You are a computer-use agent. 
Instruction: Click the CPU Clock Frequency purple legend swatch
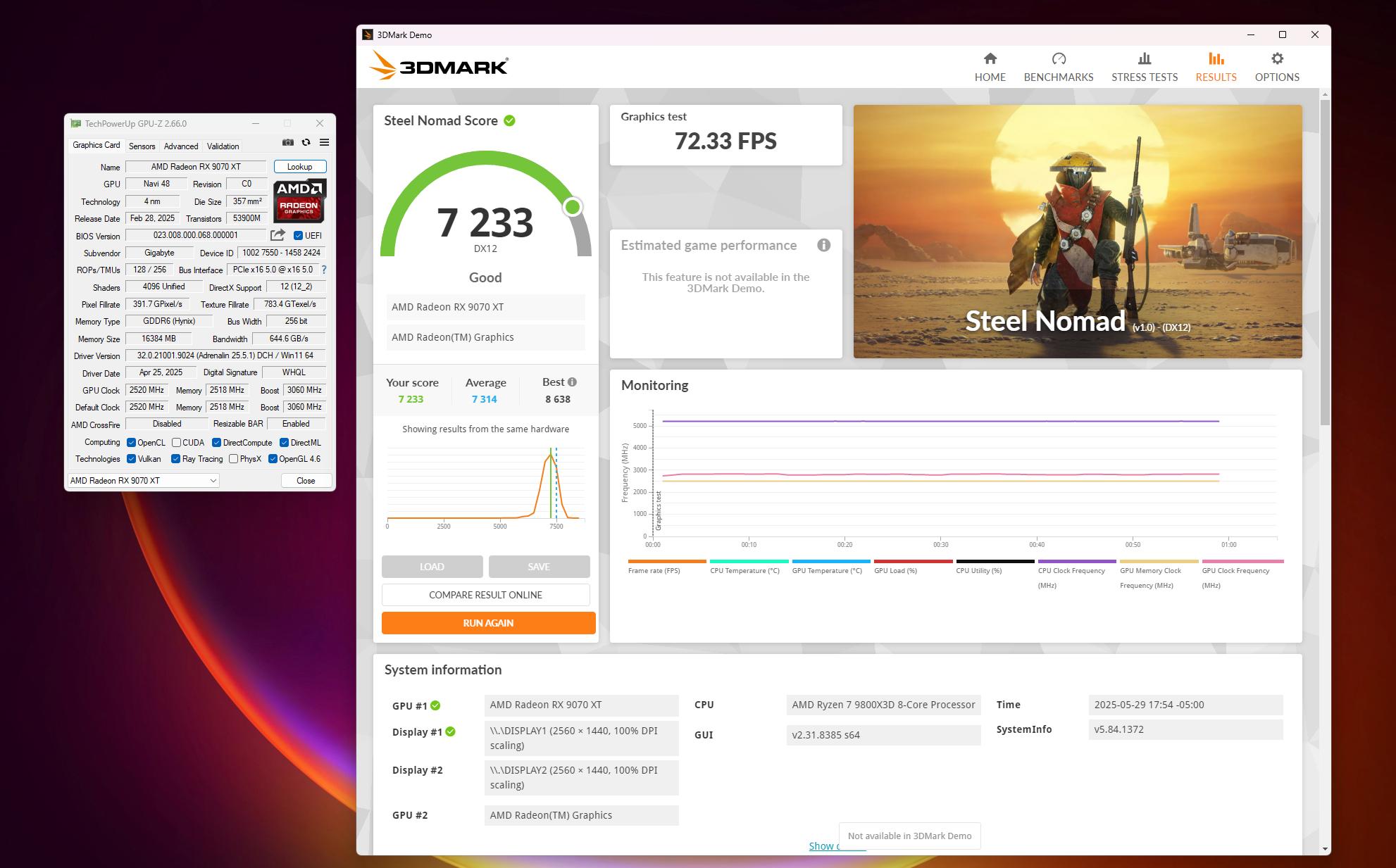pos(1076,562)
